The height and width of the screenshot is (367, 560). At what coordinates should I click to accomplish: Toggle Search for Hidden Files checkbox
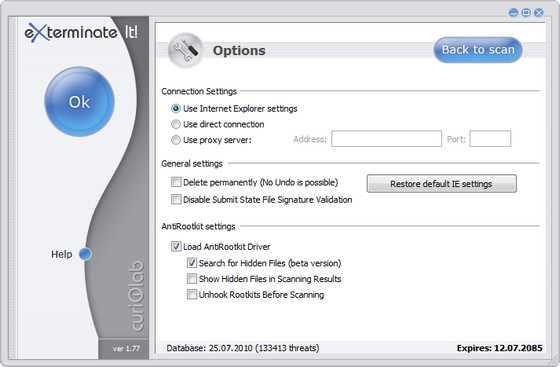coord(192,263)
